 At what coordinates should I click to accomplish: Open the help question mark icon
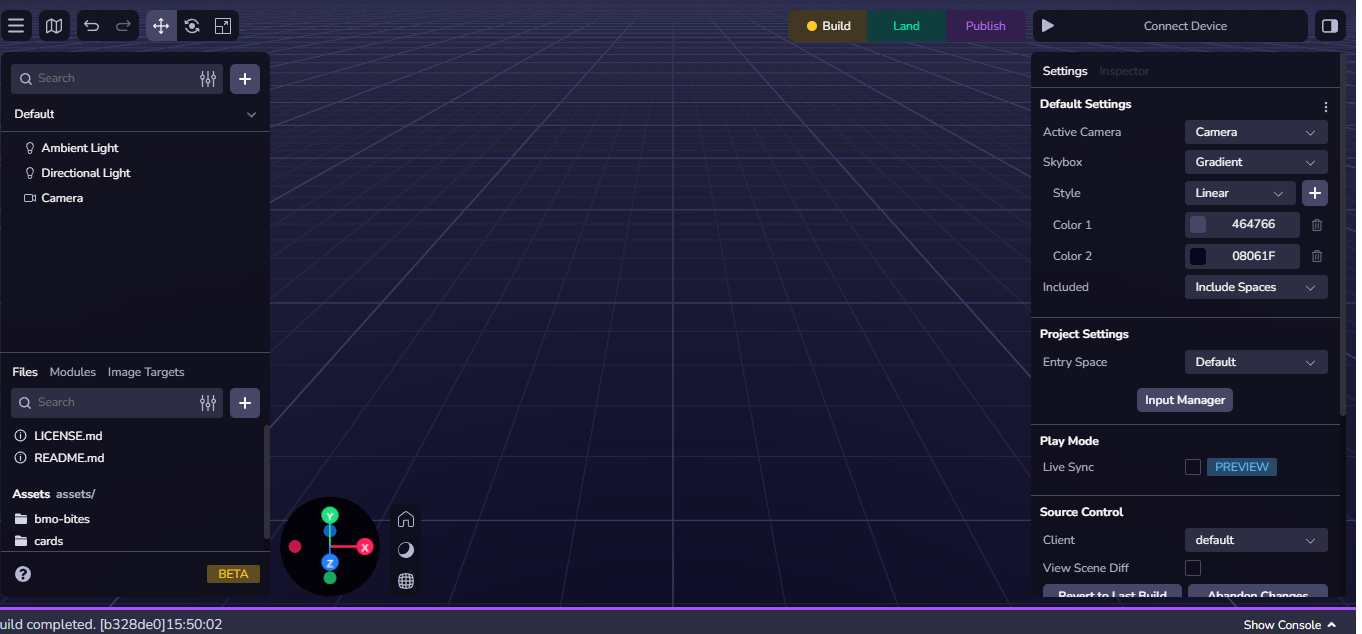coord(23,574)
